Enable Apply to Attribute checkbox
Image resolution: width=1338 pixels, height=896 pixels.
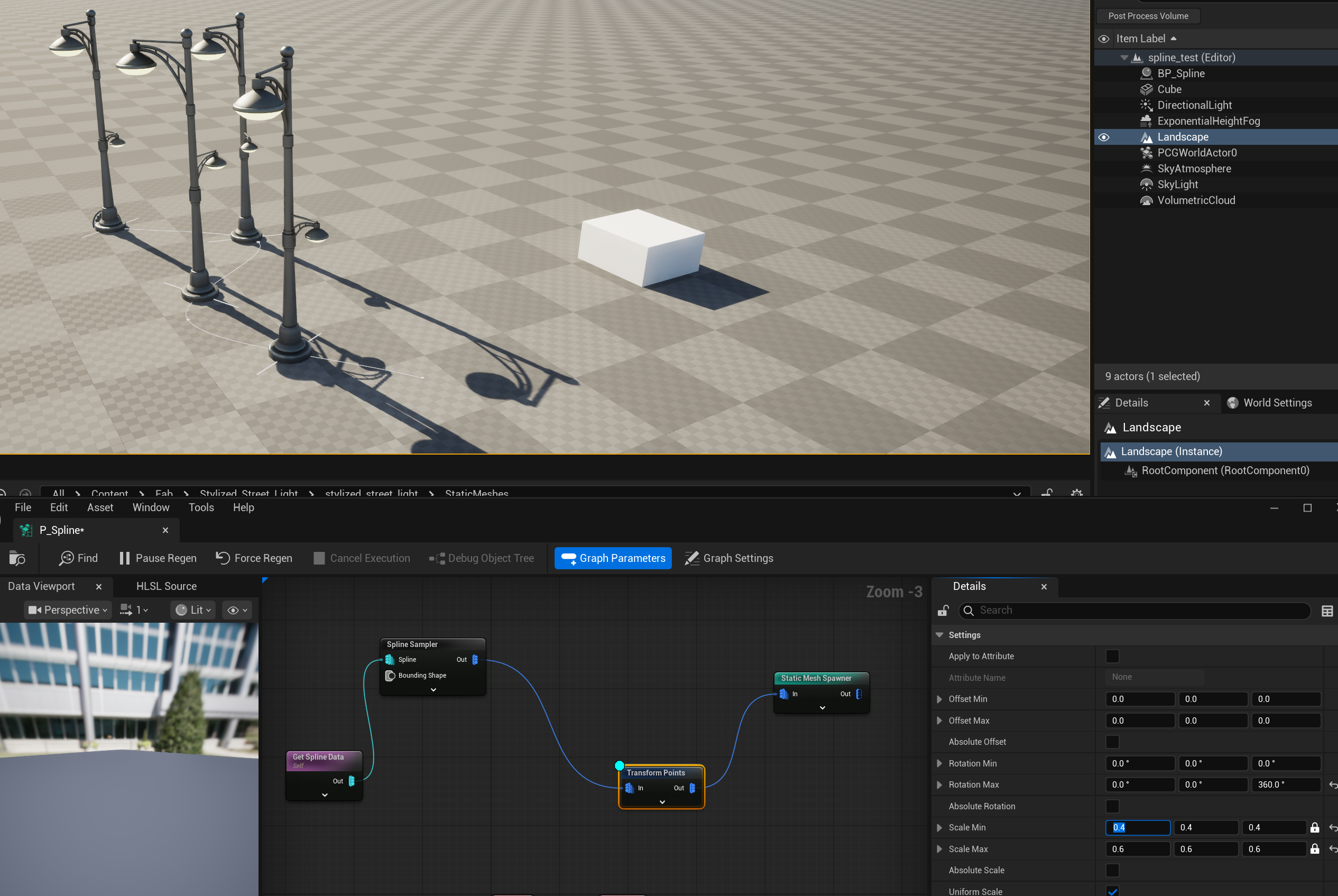click(x=1112, y=656)
